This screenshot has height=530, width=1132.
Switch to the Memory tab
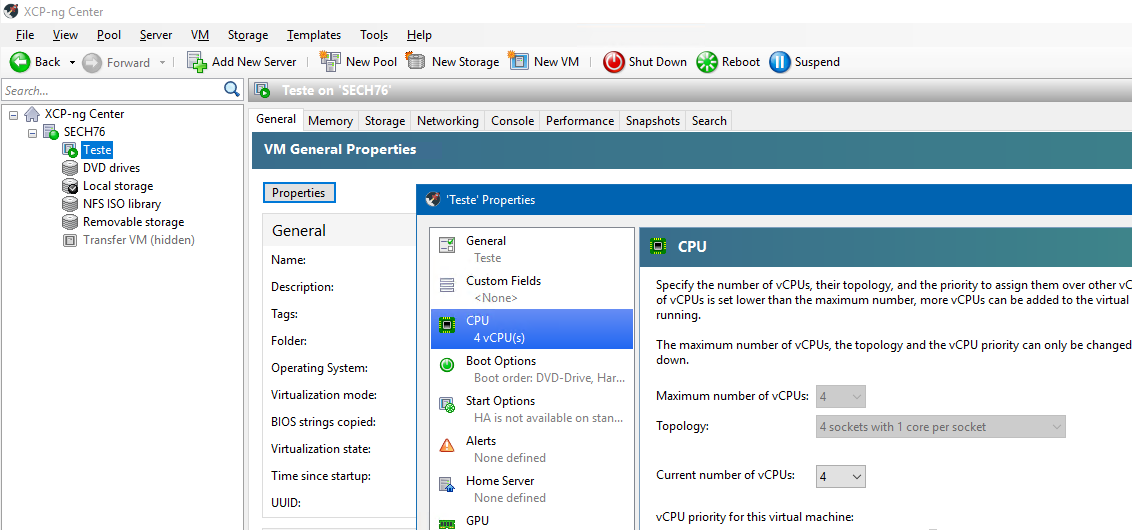tap(330, 121)
